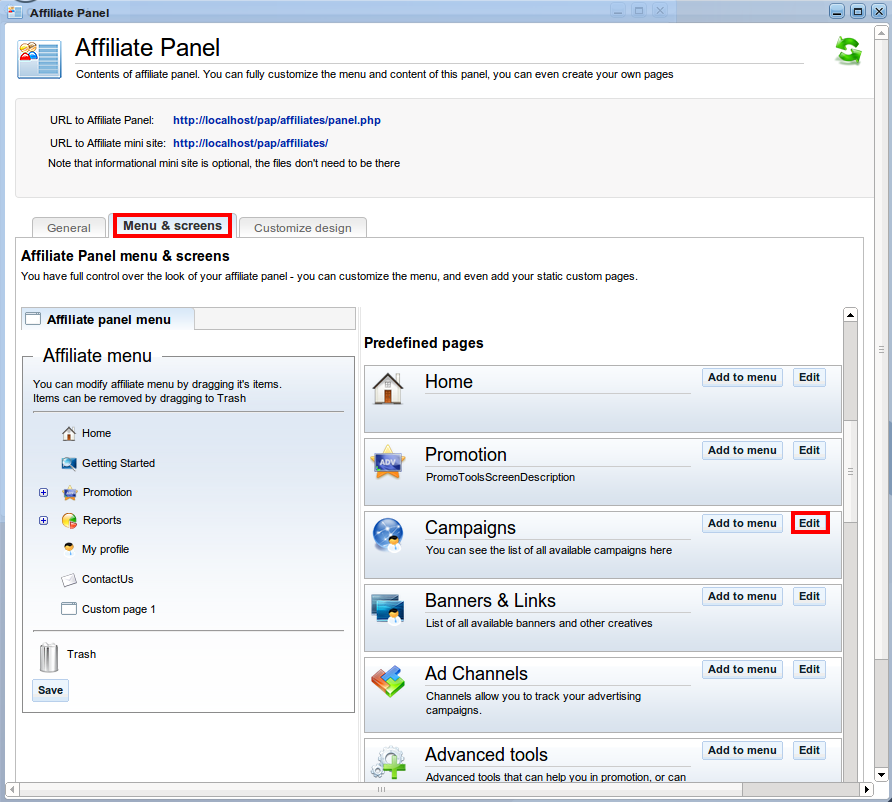
Task: Add Campaigns page to menu
Action: (742, 523)
